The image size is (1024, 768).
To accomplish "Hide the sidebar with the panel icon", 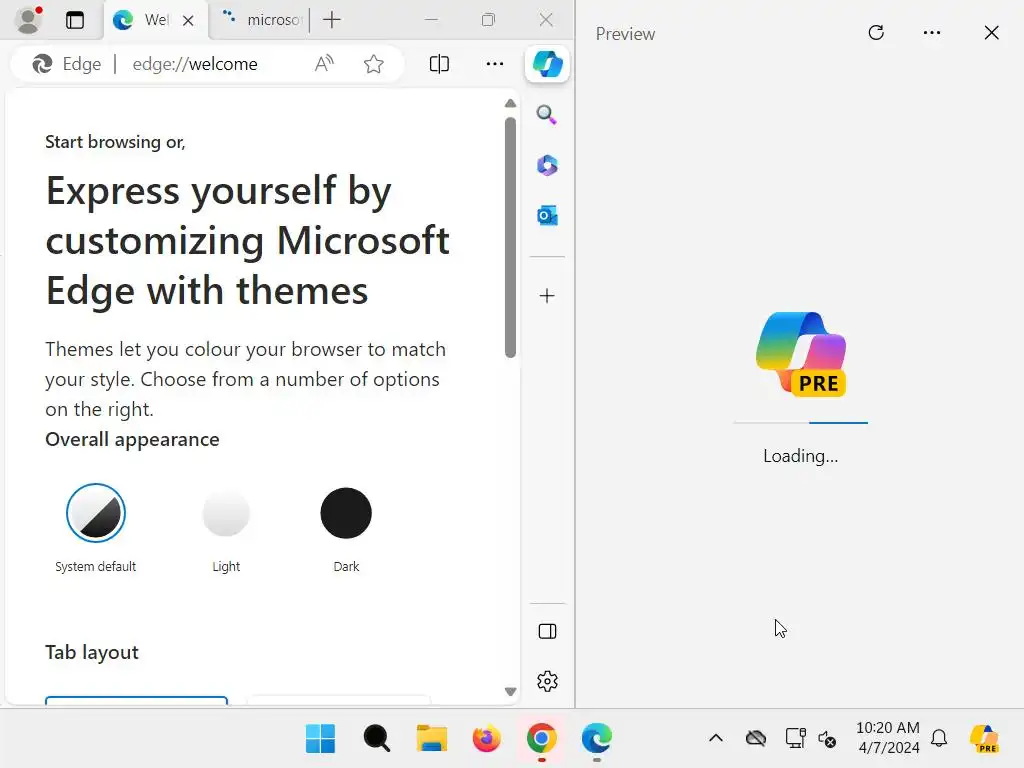I will 547,632.
